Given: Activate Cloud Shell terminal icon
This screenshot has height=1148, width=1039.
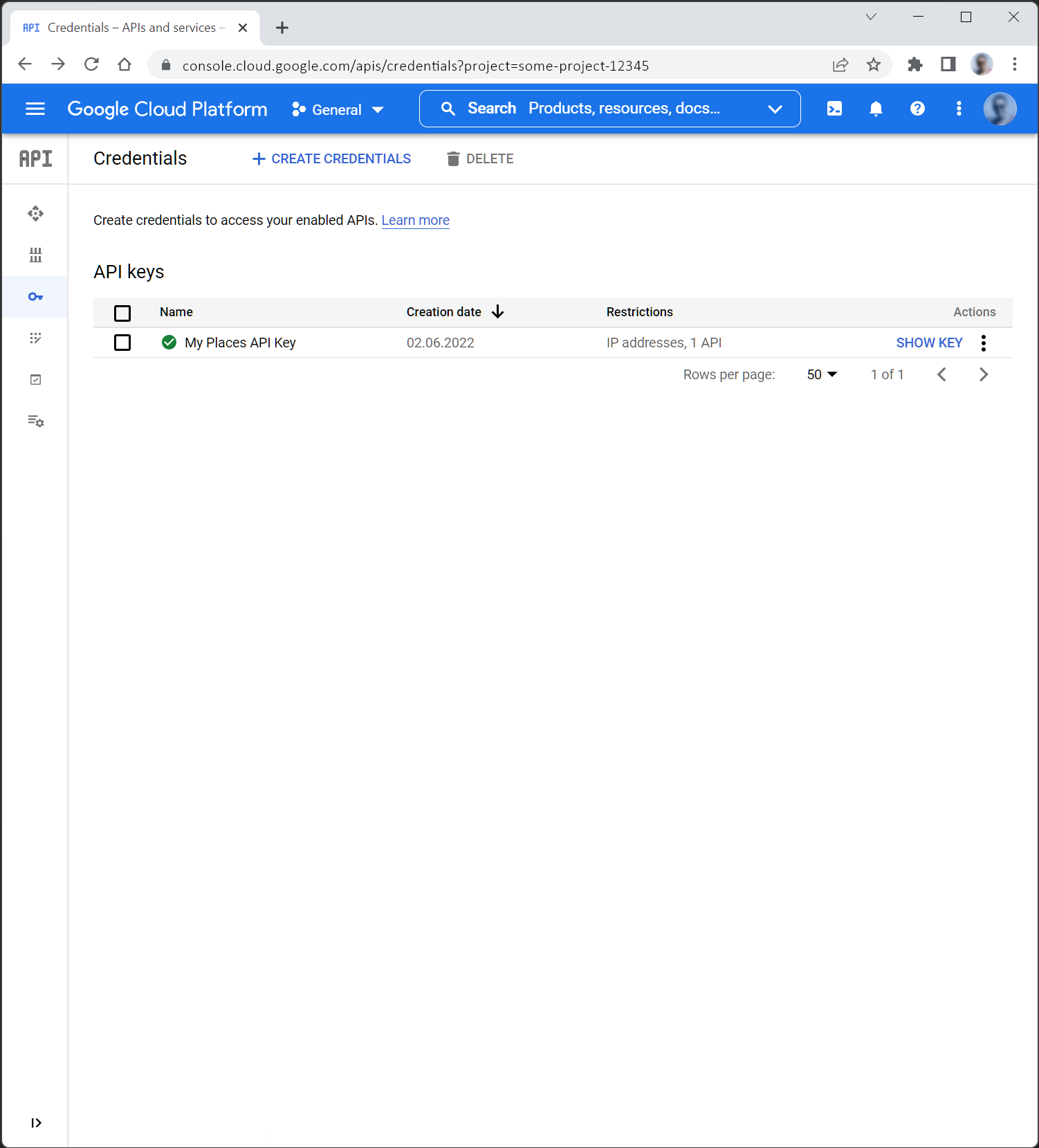Looking at the screenshot, I should tap(834, 109).
